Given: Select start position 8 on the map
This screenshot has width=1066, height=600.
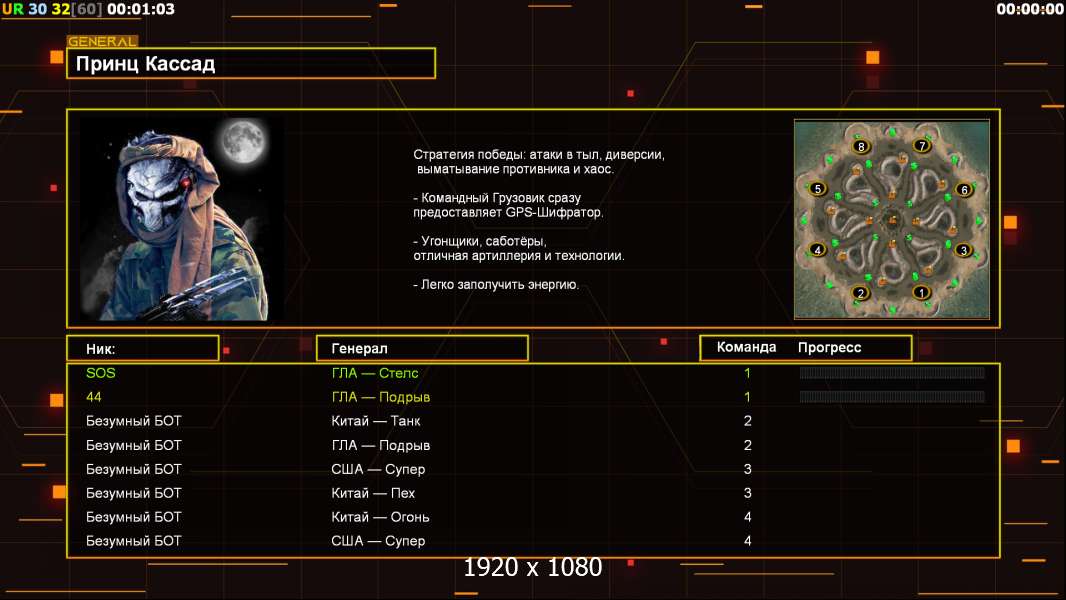Looking at the screenshot, I should pos(861,146).
